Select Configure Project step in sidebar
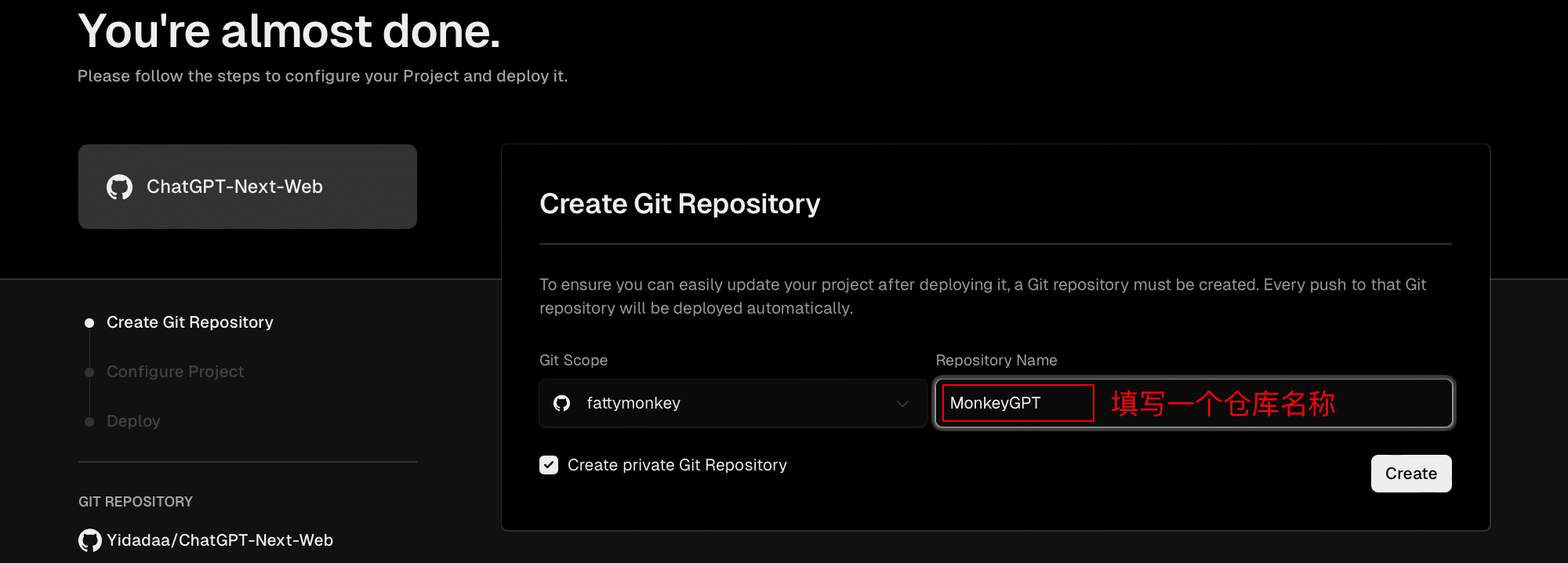 point(175,372)
